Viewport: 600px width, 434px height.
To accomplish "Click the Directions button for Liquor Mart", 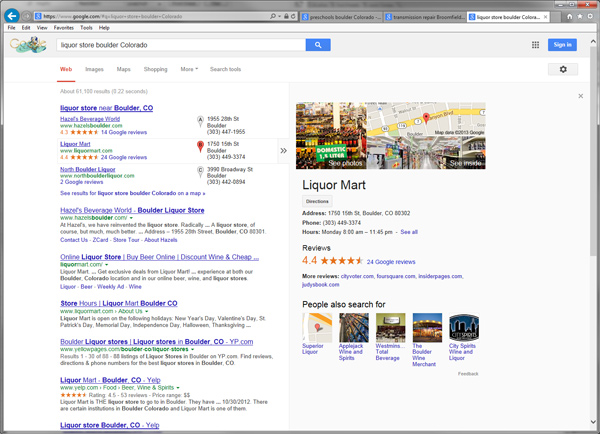I will click(x=317, y=201).
